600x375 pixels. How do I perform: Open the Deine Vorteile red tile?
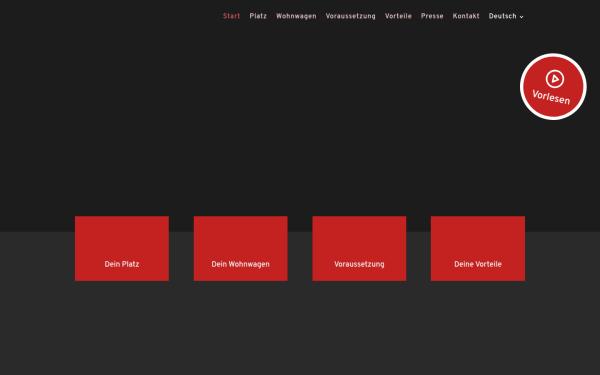(x=478, y=248)
